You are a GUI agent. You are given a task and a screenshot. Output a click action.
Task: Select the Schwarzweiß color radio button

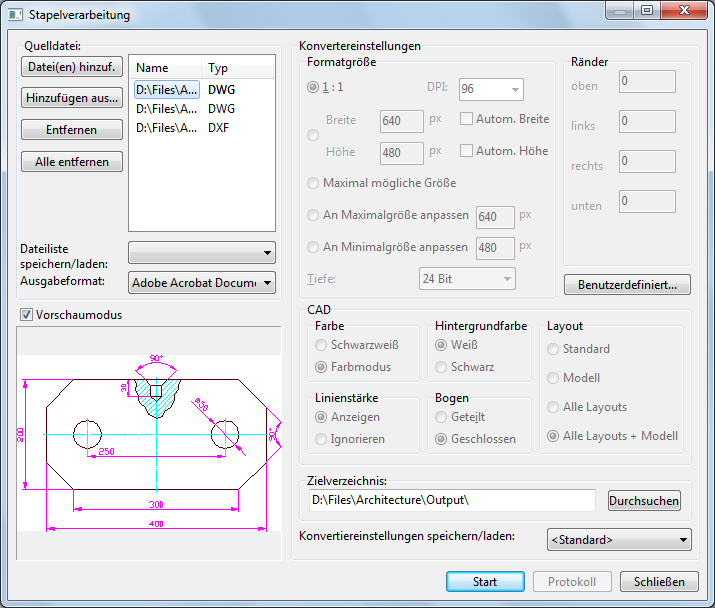click(x=321, y=345)
